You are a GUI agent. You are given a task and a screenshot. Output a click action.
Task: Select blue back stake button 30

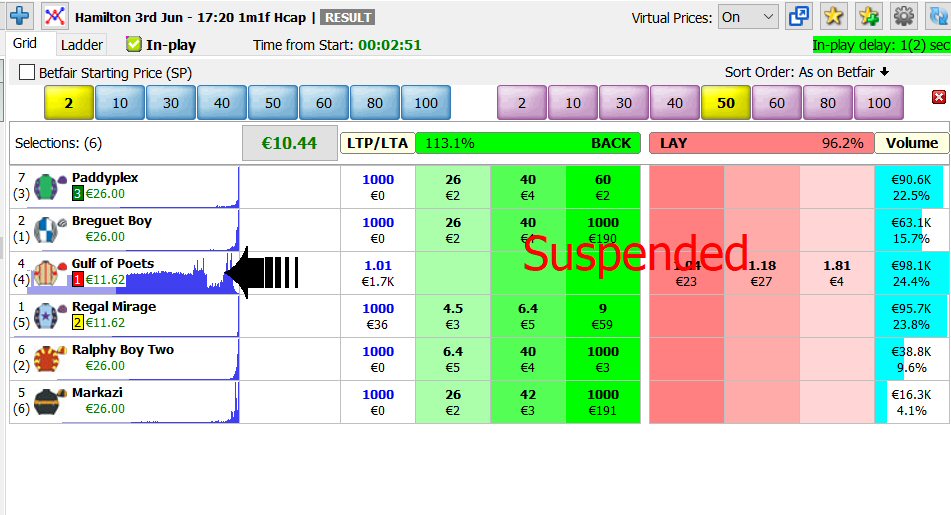171,103
